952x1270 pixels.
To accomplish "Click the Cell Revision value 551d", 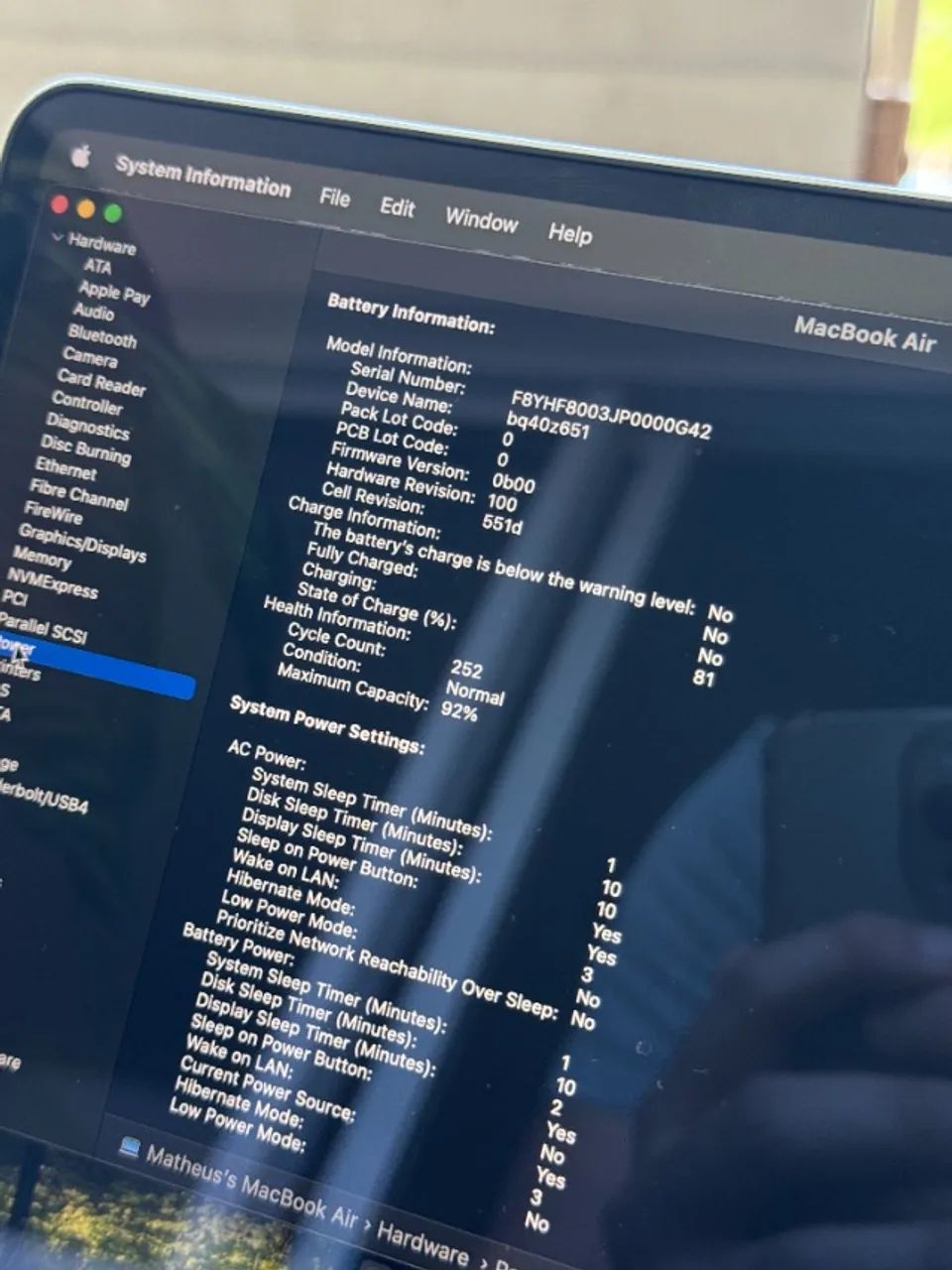I will pos(502,524).
